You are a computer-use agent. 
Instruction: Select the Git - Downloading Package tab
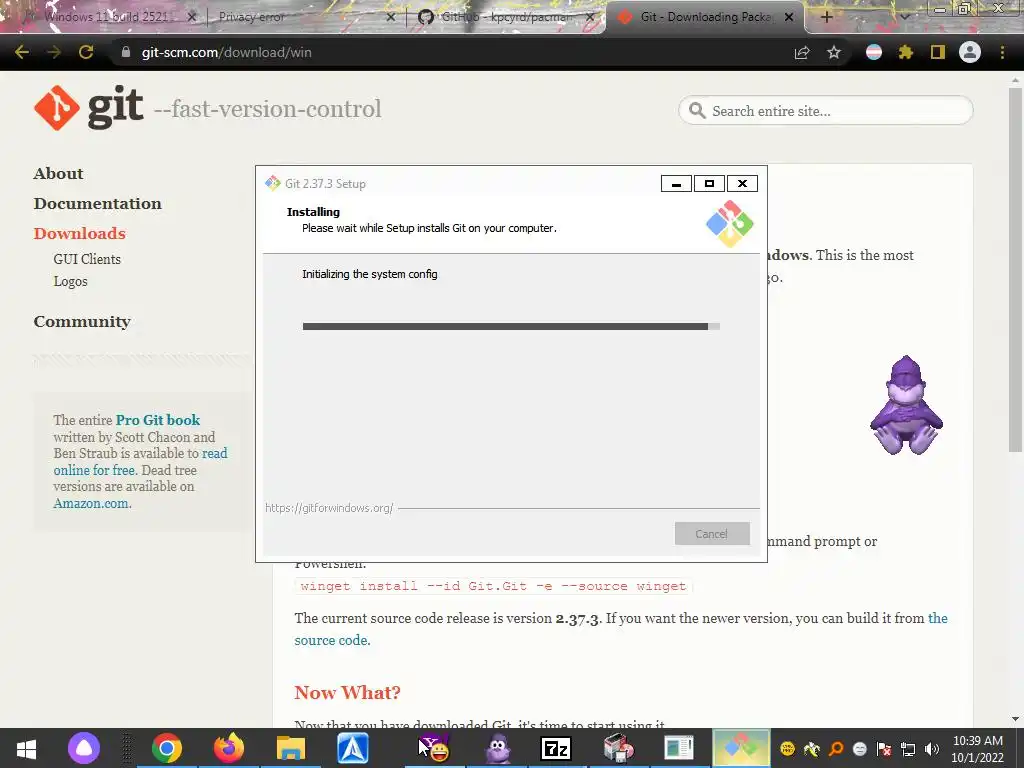click(705, 17)
